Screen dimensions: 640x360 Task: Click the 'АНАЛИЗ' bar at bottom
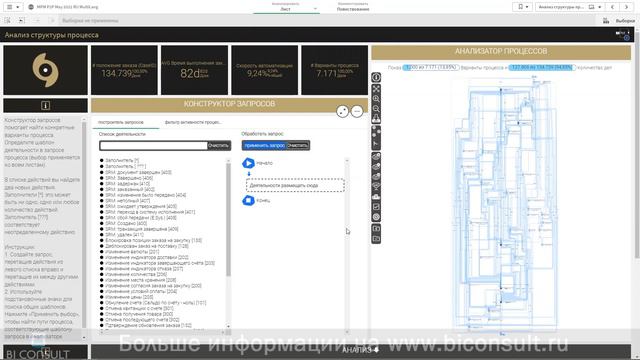pyautogui.click(x=361, y=350)
